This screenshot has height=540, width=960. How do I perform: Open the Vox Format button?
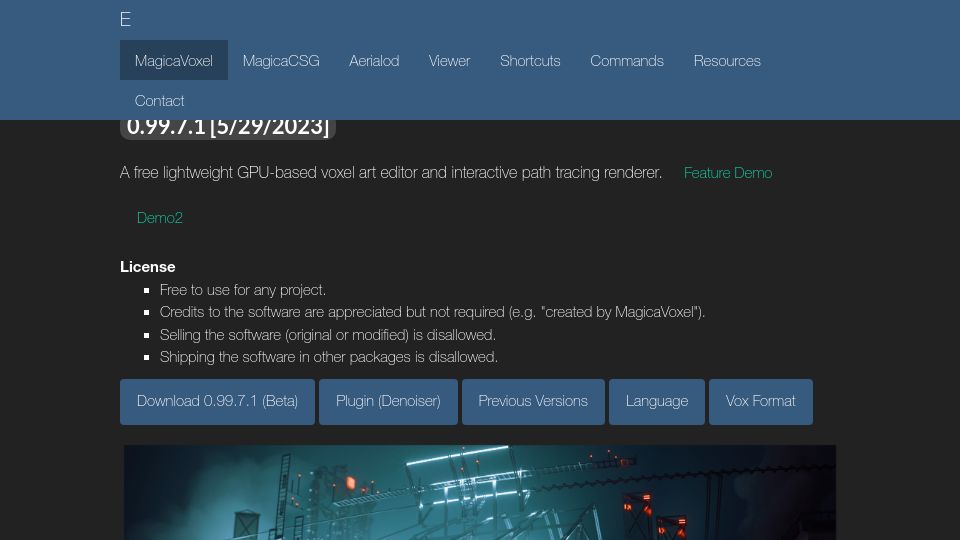(x=760, y=402)
